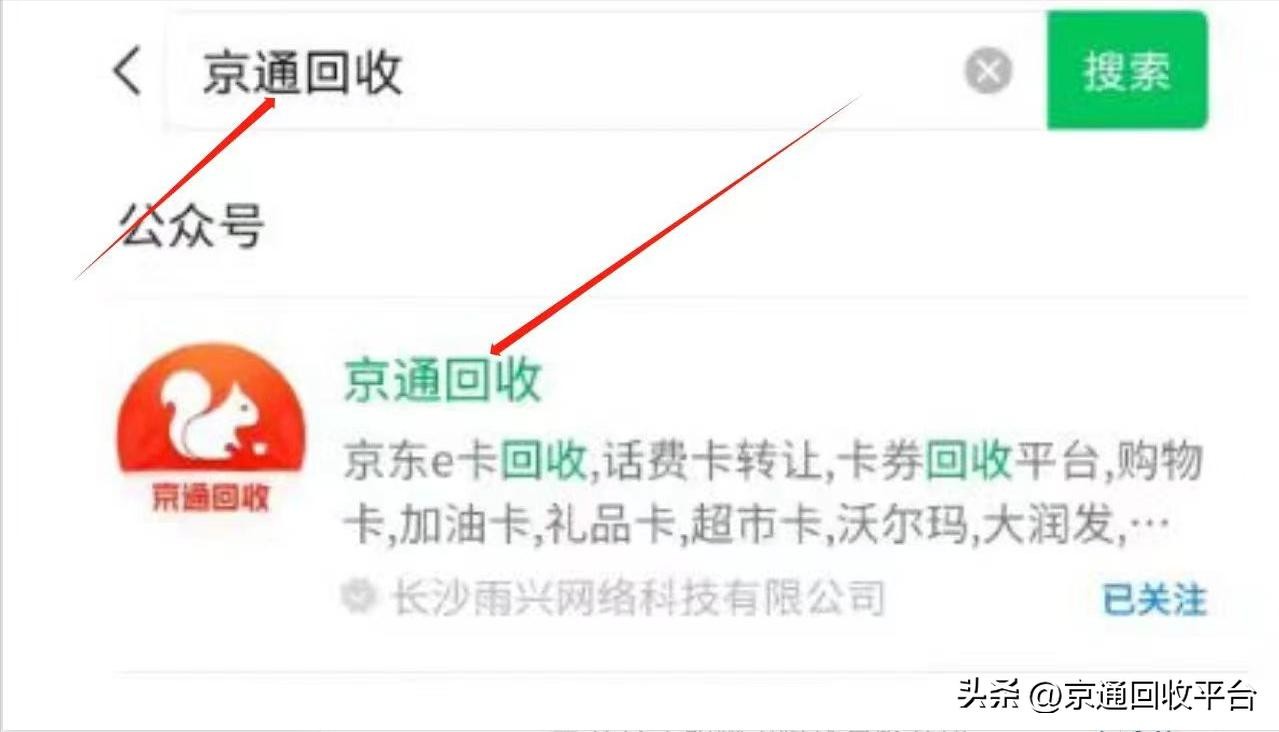Go back using the left arrow
The height and width of the screenshot is (732, 1279).
[x=127, y=72]
